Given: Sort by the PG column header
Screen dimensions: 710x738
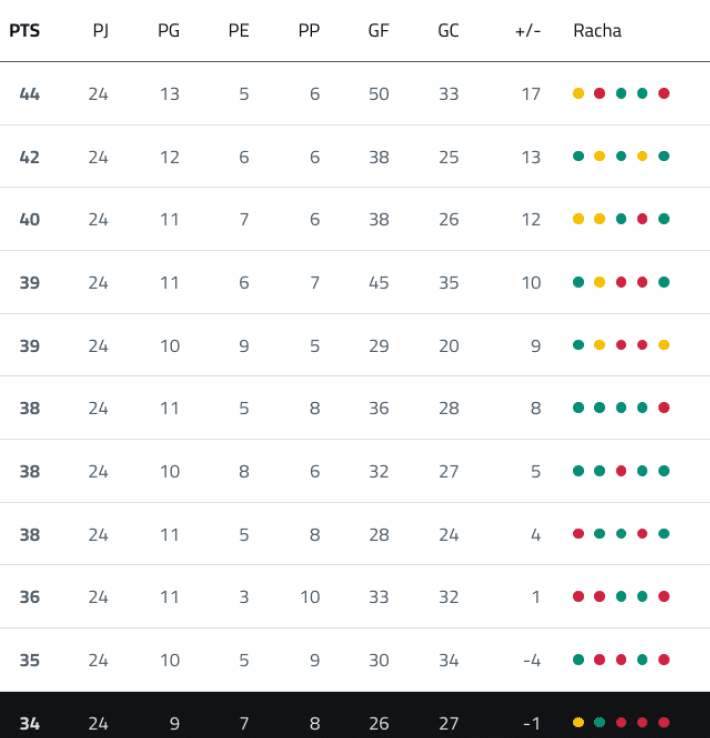Looking at the screenshot, I should click(169, 31).
